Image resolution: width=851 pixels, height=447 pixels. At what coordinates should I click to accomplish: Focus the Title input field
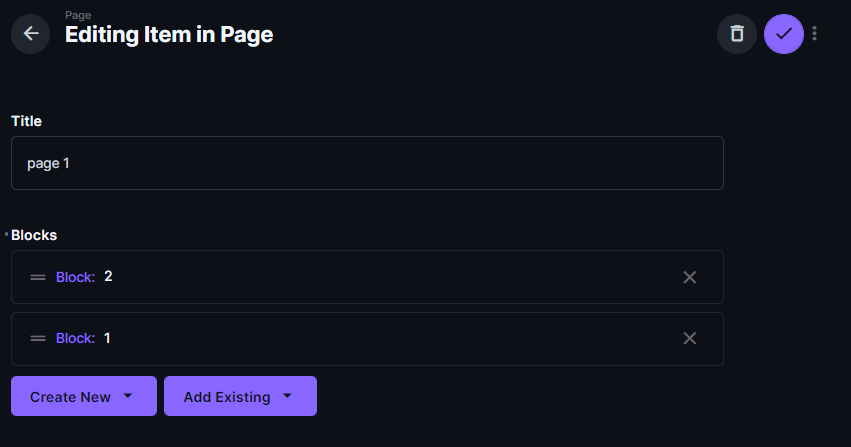click(367, 163)
